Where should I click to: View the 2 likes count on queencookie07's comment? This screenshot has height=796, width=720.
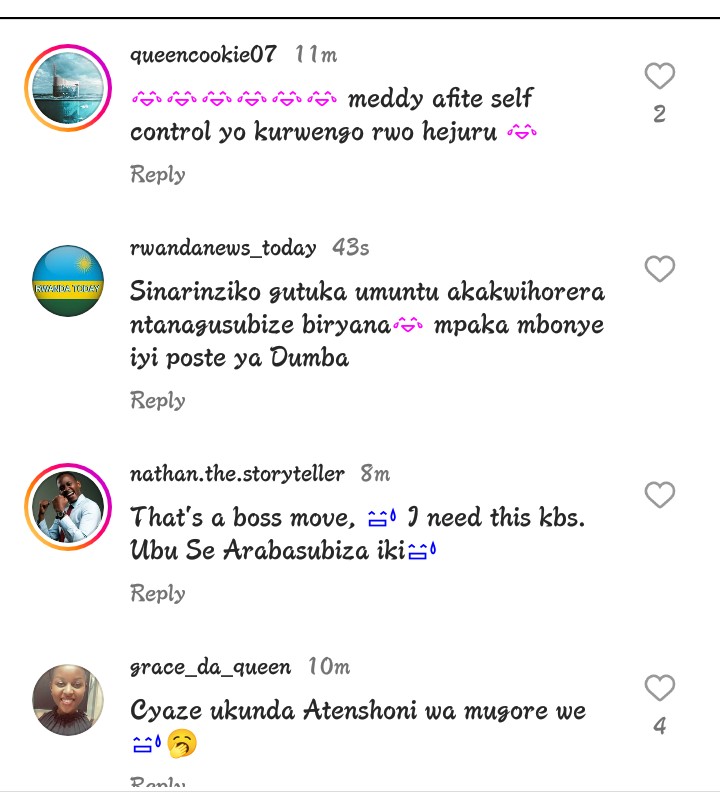pyautogui.click(x=660, y=114)
